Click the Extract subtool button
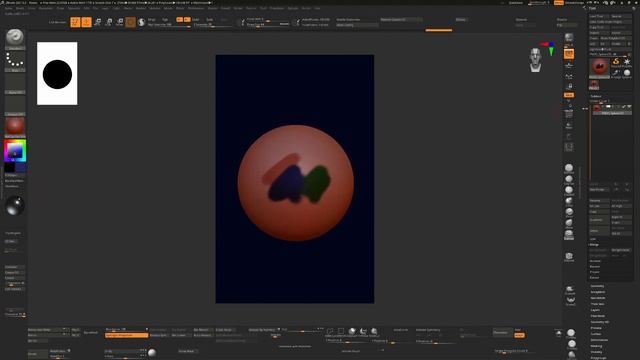Screen dimensions: 640x360 pos(594,278)
